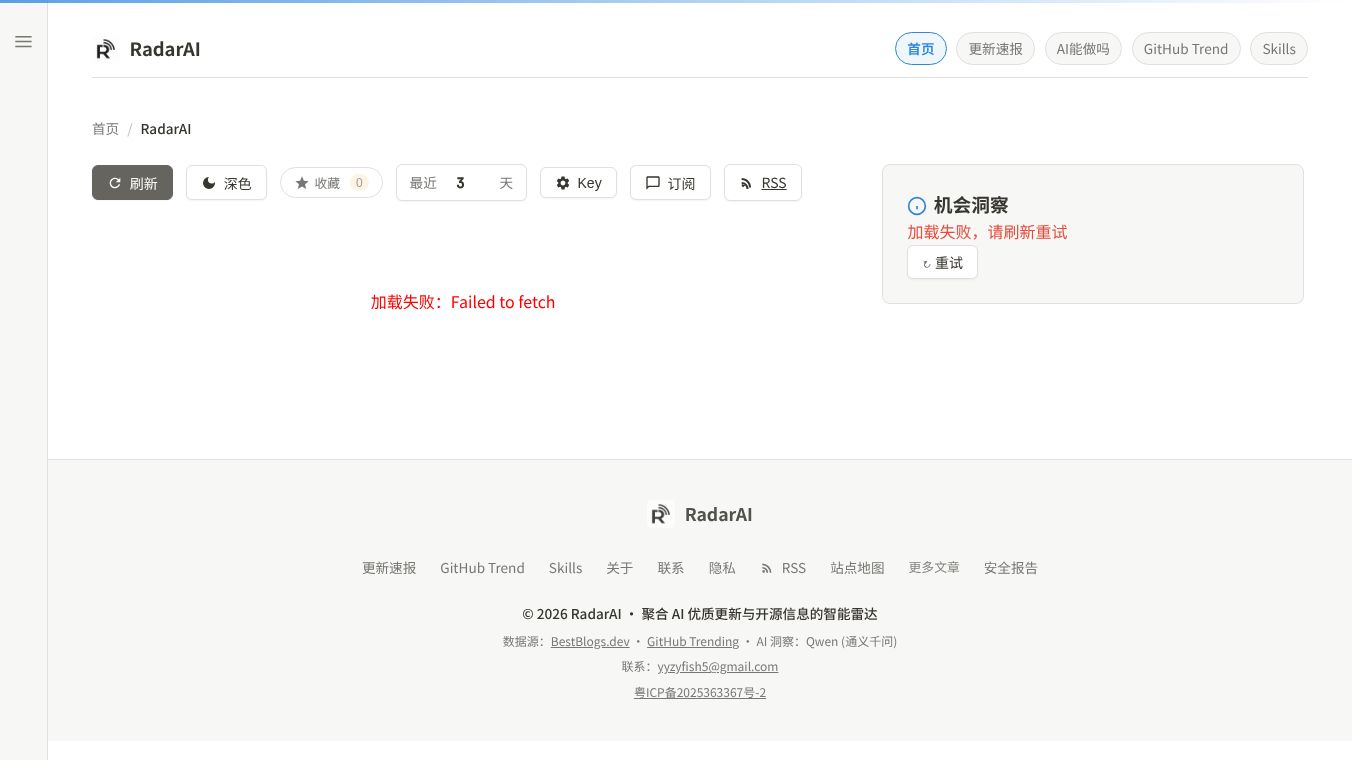Click the copyright line '© 2026 RadarAI'

pos(572,614)
